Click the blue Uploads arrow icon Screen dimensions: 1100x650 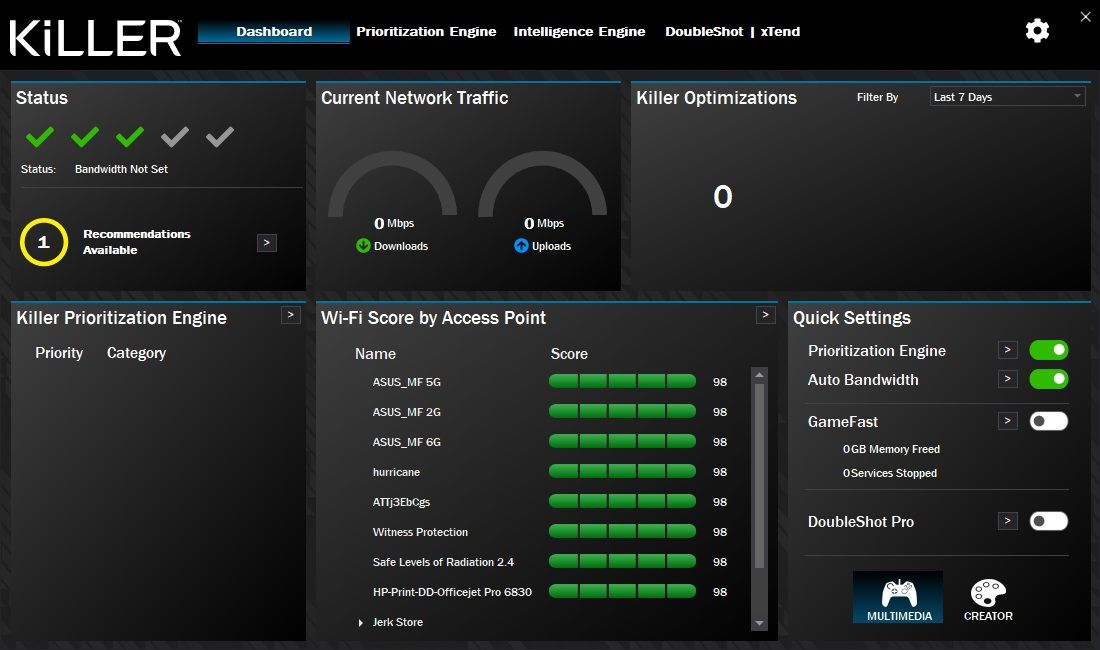coord(521,245)
